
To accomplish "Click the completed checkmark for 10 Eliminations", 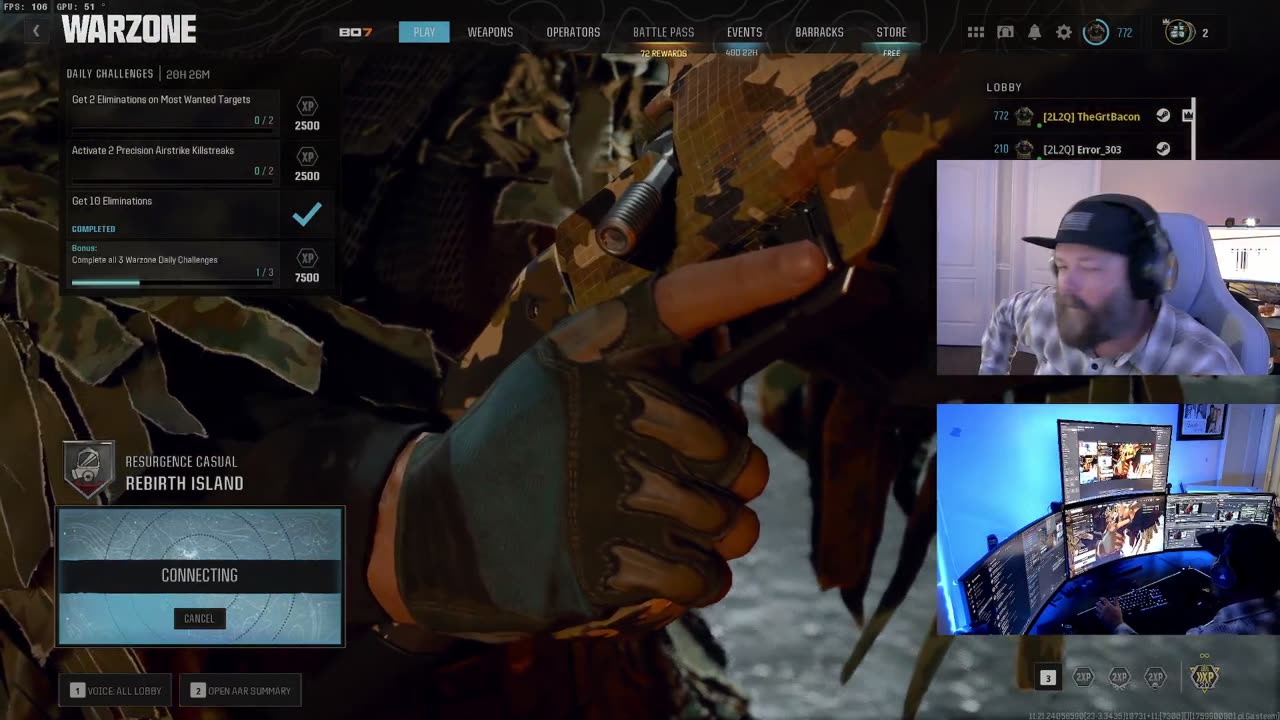I will [x=307, y=213].
